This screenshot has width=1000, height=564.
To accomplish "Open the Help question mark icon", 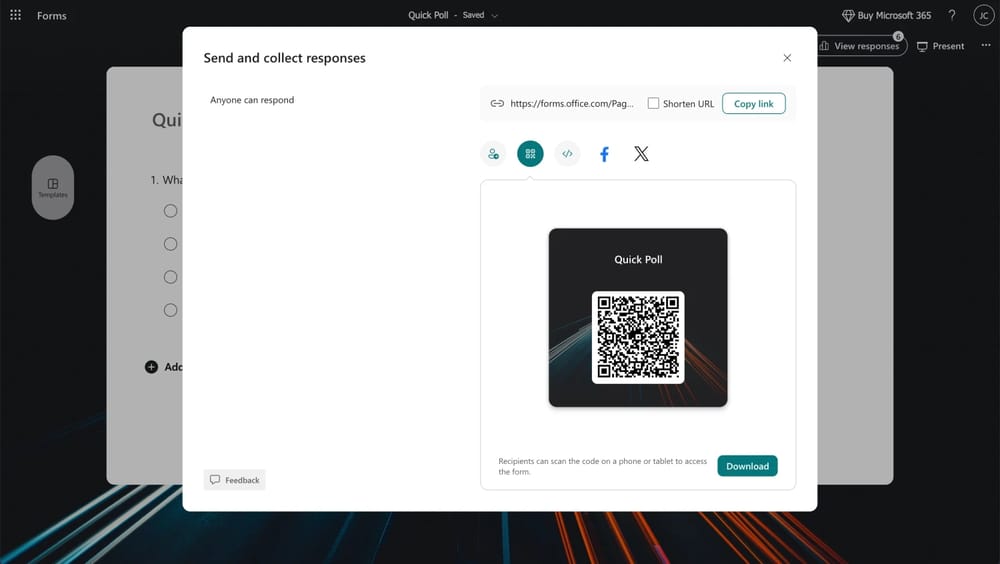I will [952, 15].
